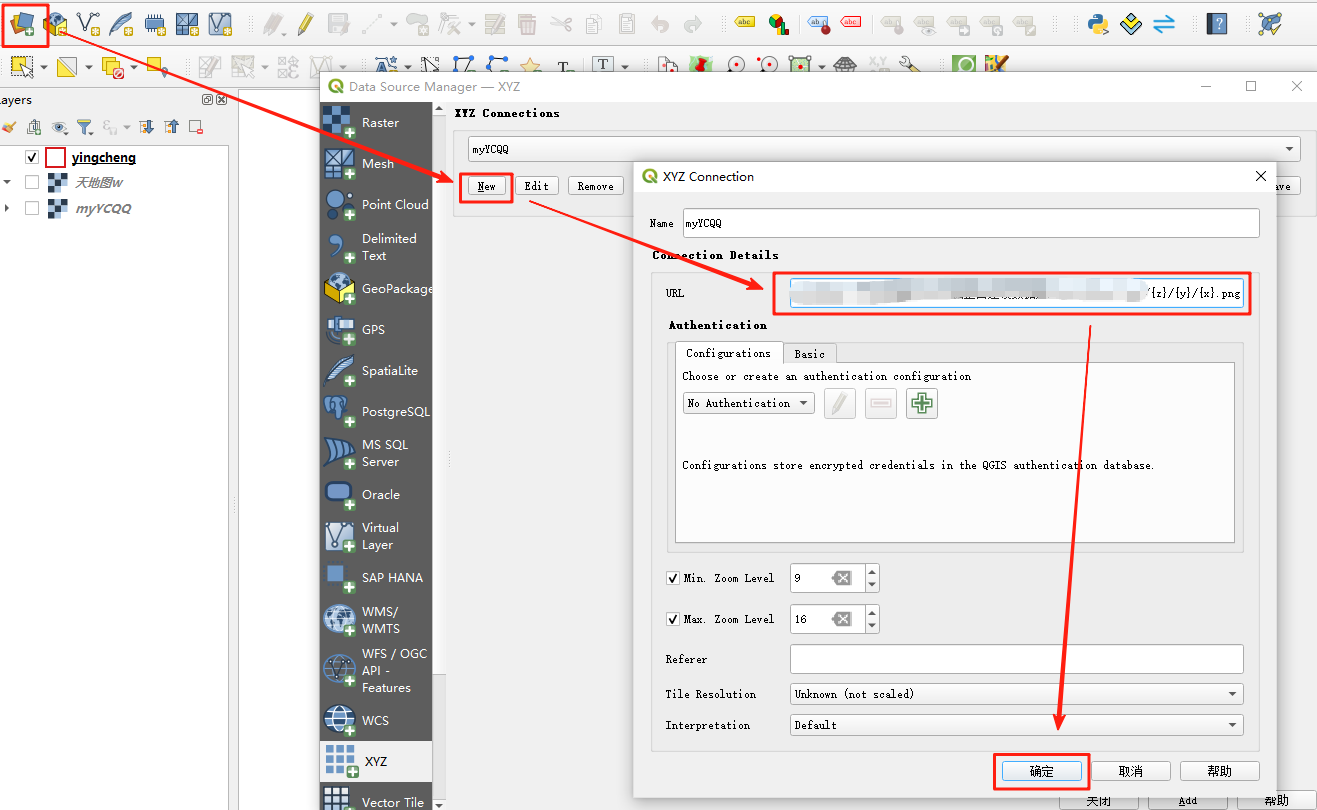This screenshot has width=1317, height=810.
Task: Check the myYCQQ layer visibility checkbox
Action: [x=32, y=208]
